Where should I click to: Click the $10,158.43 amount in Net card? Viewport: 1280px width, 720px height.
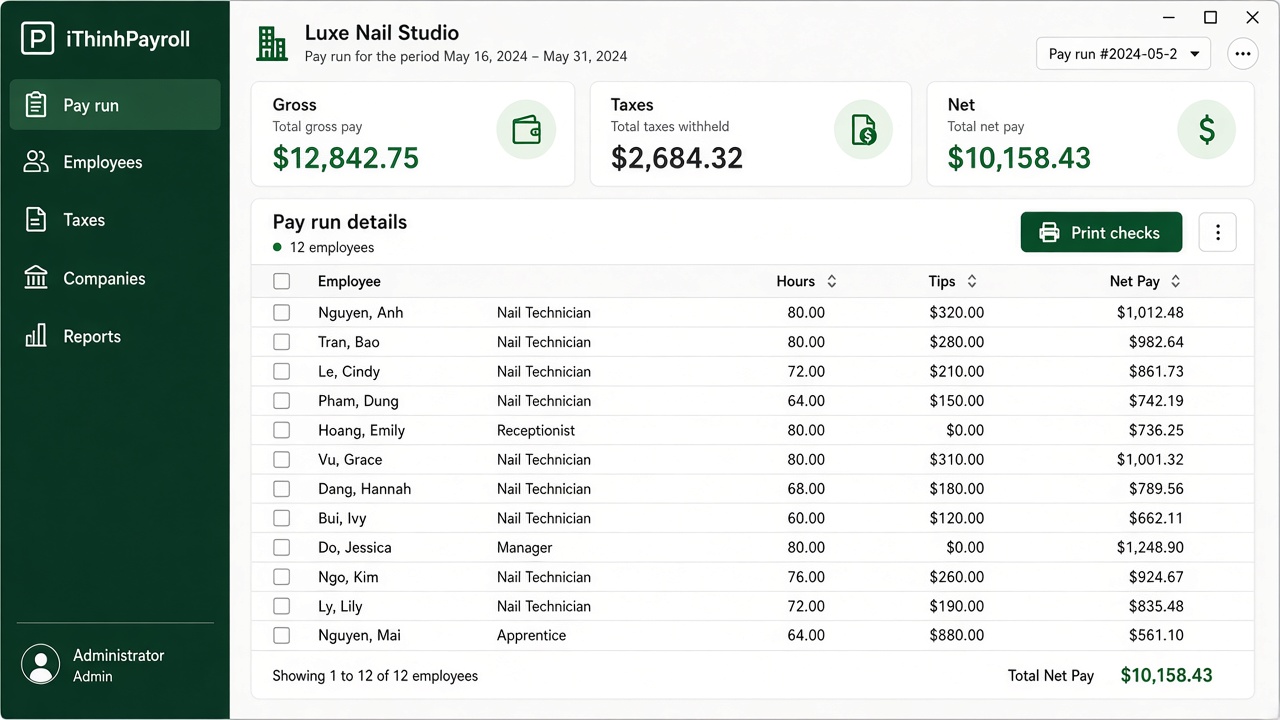pyautogui.click(x=1019, y=157)
